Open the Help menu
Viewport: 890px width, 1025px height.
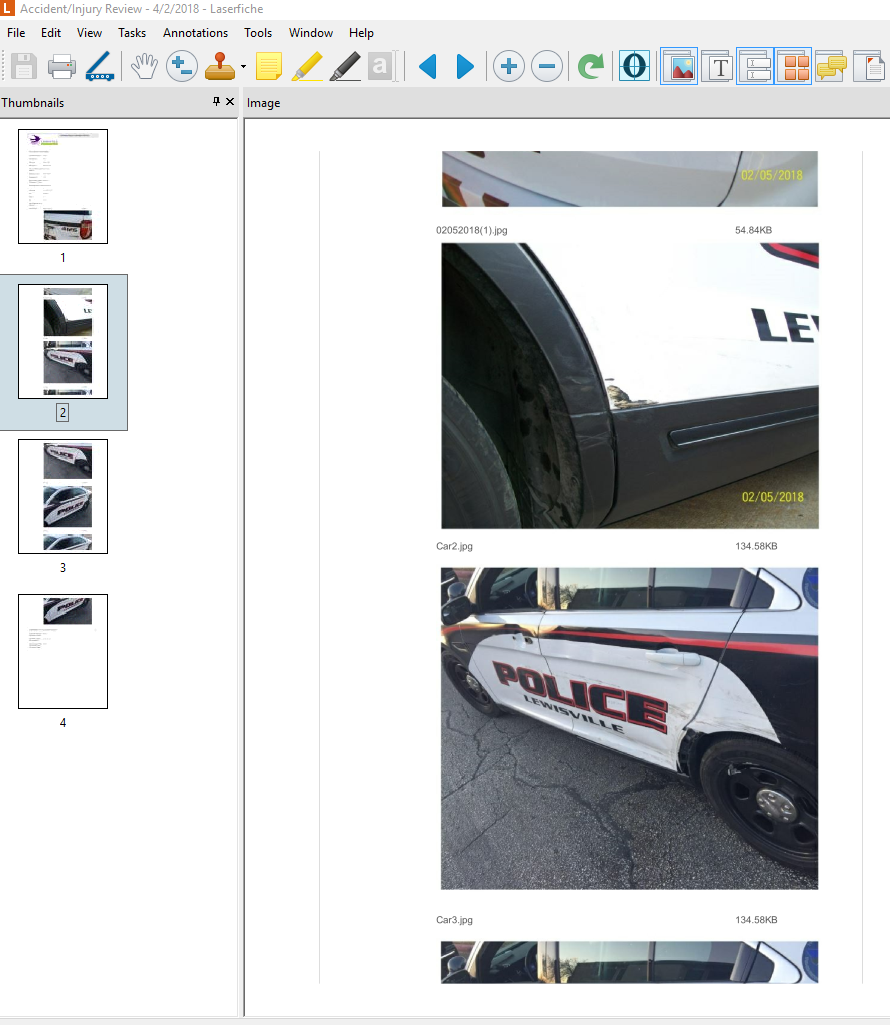pyautogui.click(x=361, y=33)
